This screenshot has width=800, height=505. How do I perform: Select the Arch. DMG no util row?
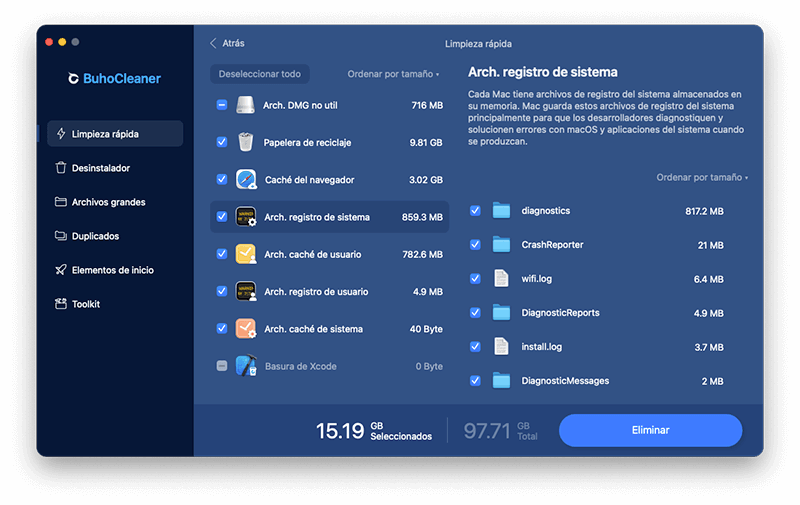[330, 105]
